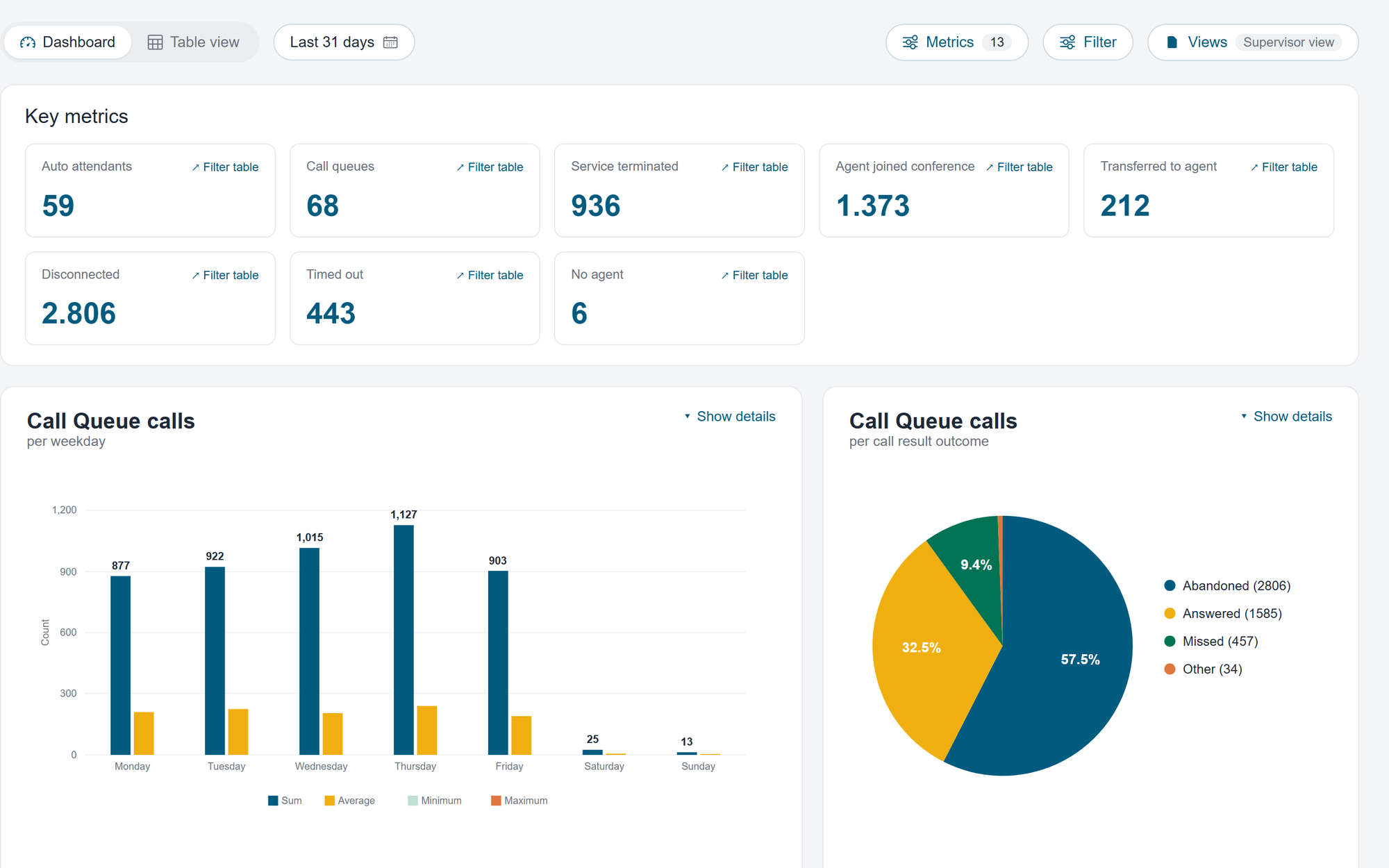Click the Friday Sum bar labeled 903

pos(498,662)
